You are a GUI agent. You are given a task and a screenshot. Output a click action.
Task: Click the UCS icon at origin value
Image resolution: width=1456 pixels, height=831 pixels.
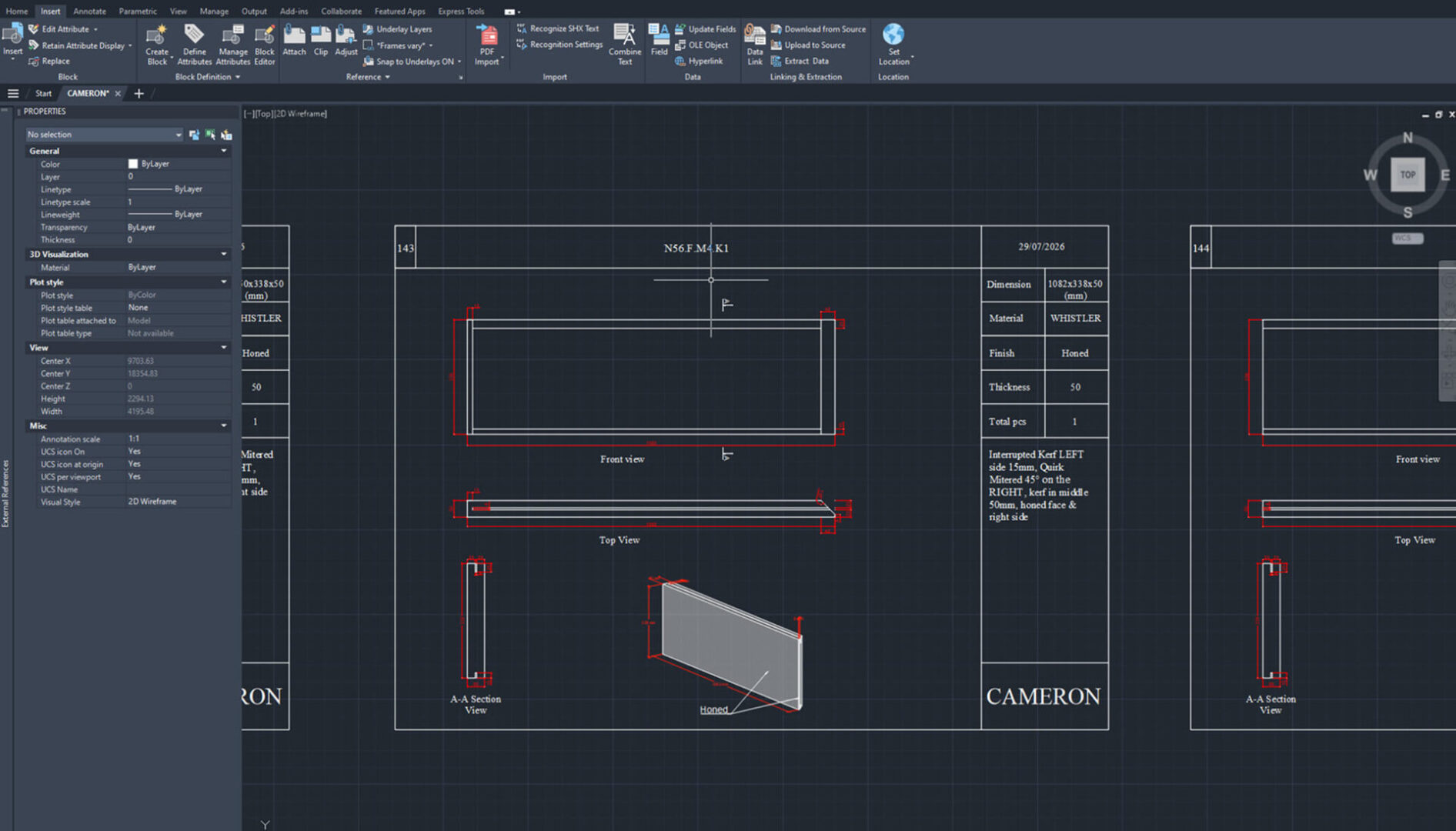tap(178, 465)
